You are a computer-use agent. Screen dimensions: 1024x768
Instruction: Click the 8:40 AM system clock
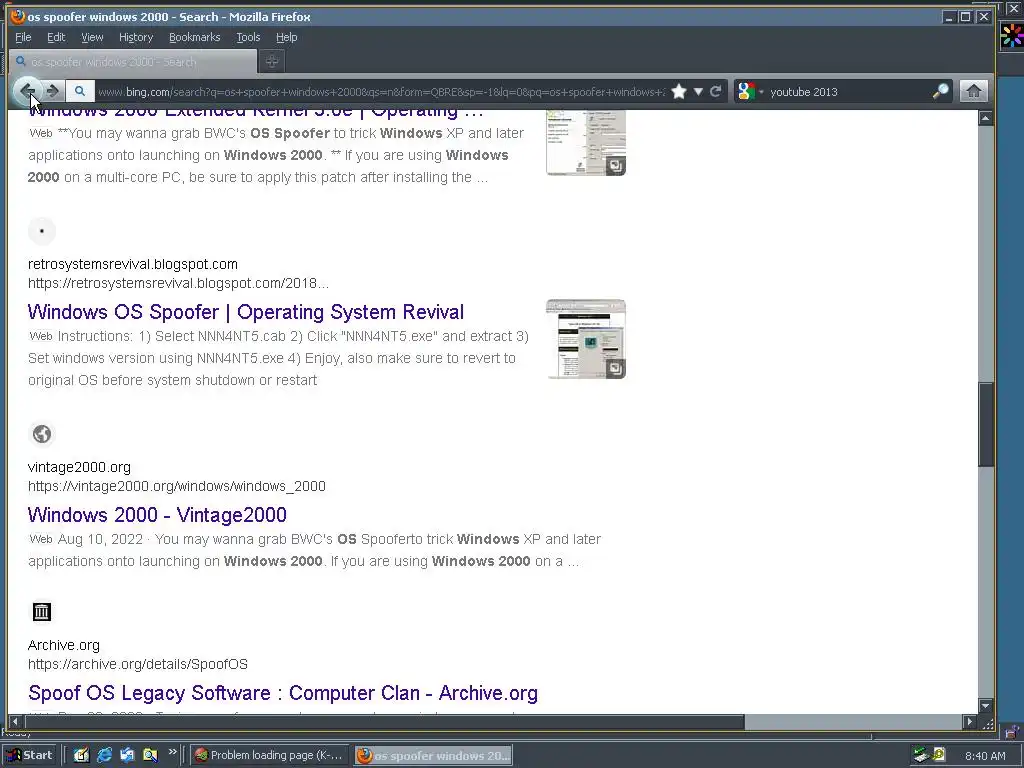pos(985,756)
